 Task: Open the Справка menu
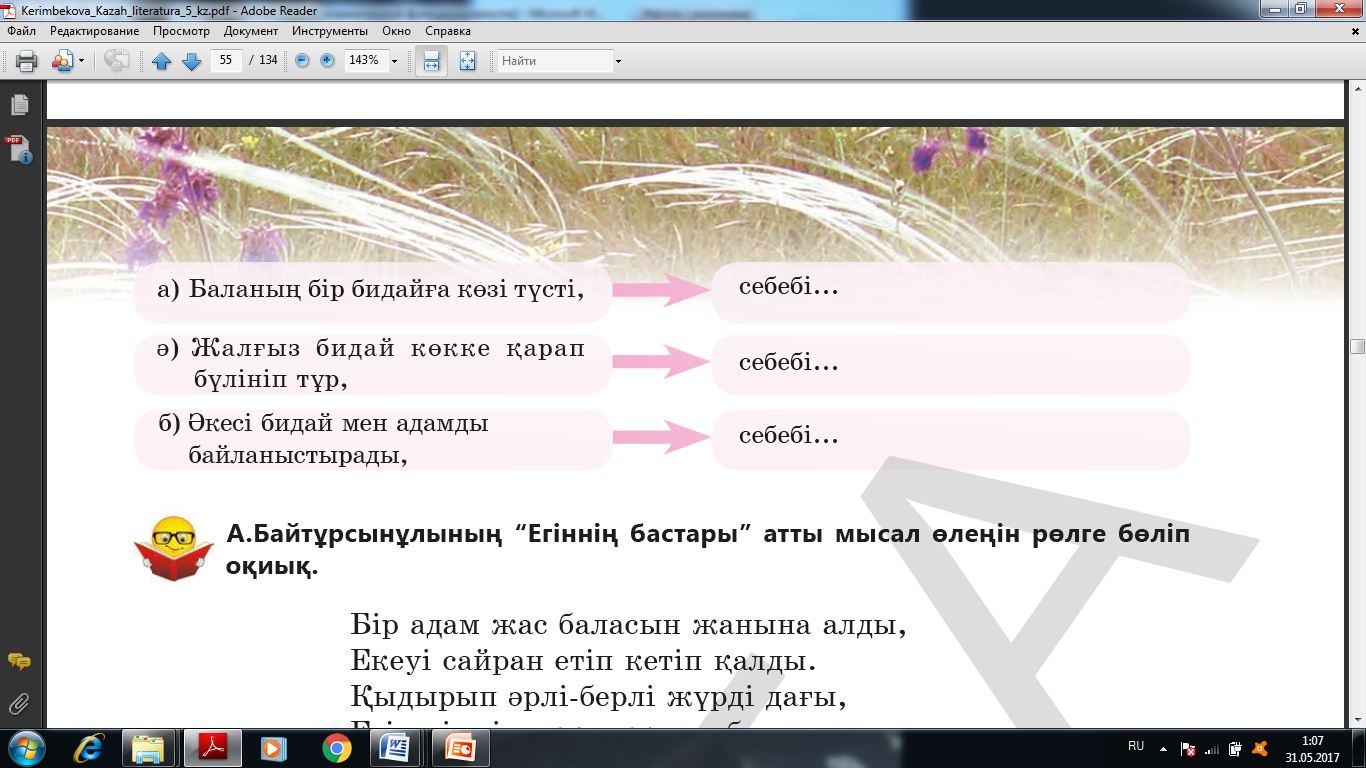(x=448, y=31)
